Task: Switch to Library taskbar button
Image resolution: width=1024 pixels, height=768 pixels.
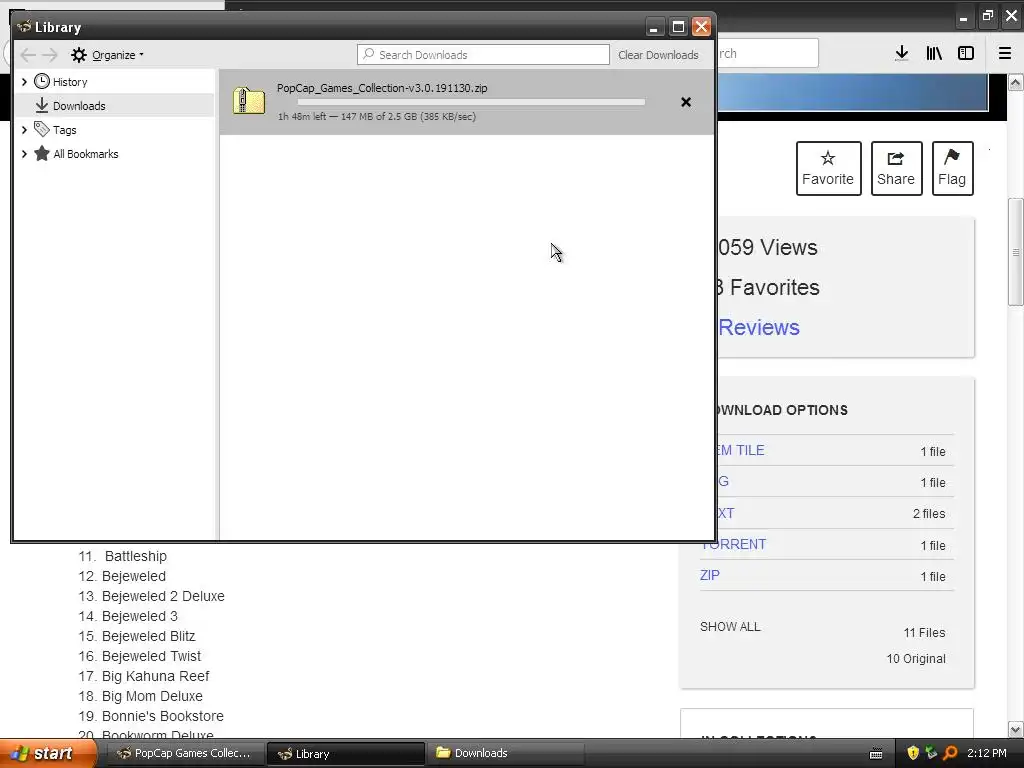Action: 345,753
